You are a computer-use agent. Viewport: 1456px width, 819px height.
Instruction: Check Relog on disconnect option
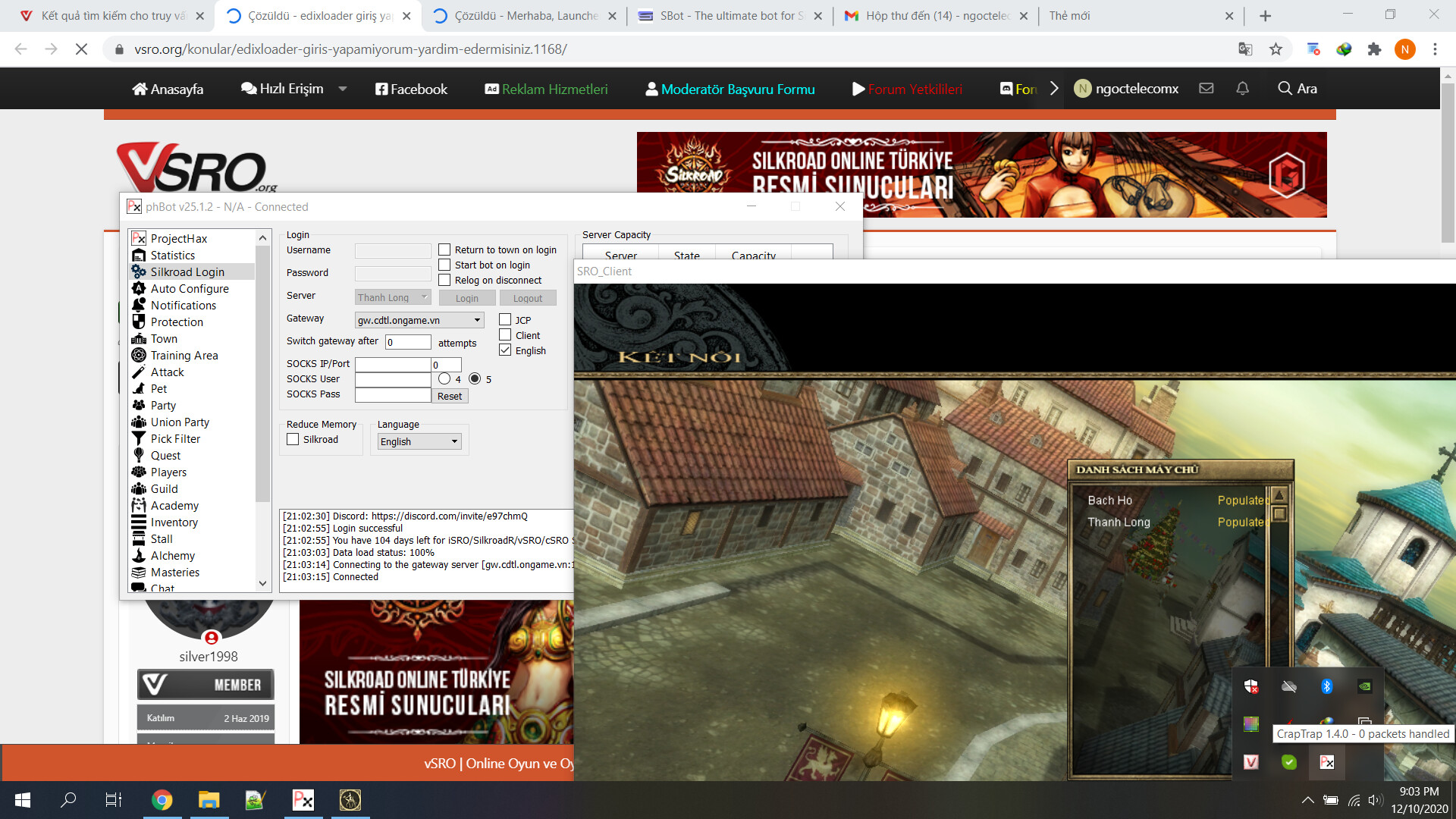tap(444, 281)
